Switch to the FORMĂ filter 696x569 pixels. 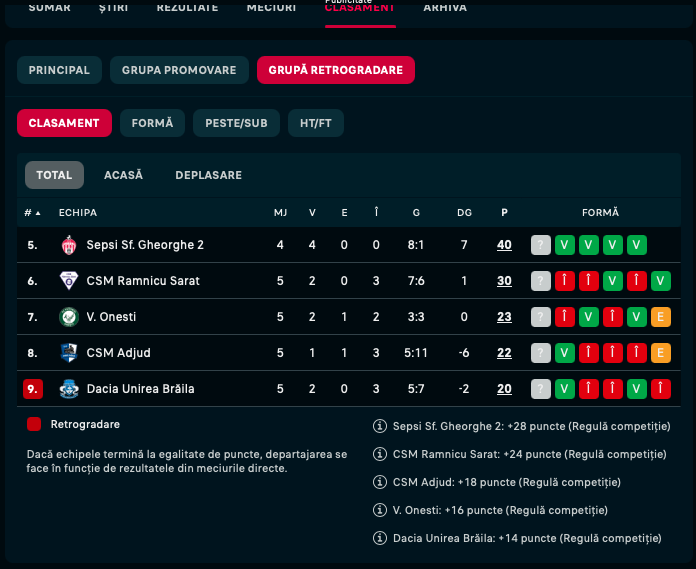pos(152,123)
